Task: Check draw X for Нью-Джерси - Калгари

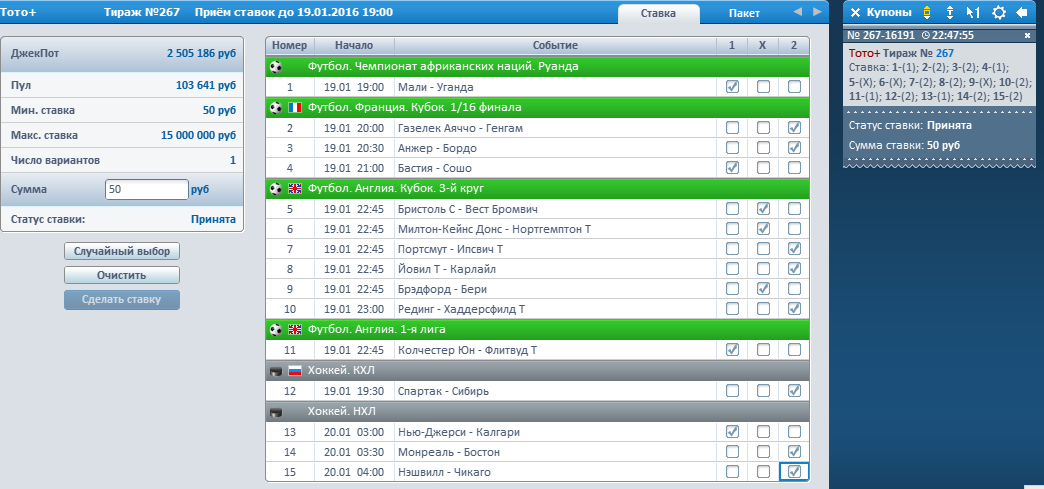Action: click(763, 432)
